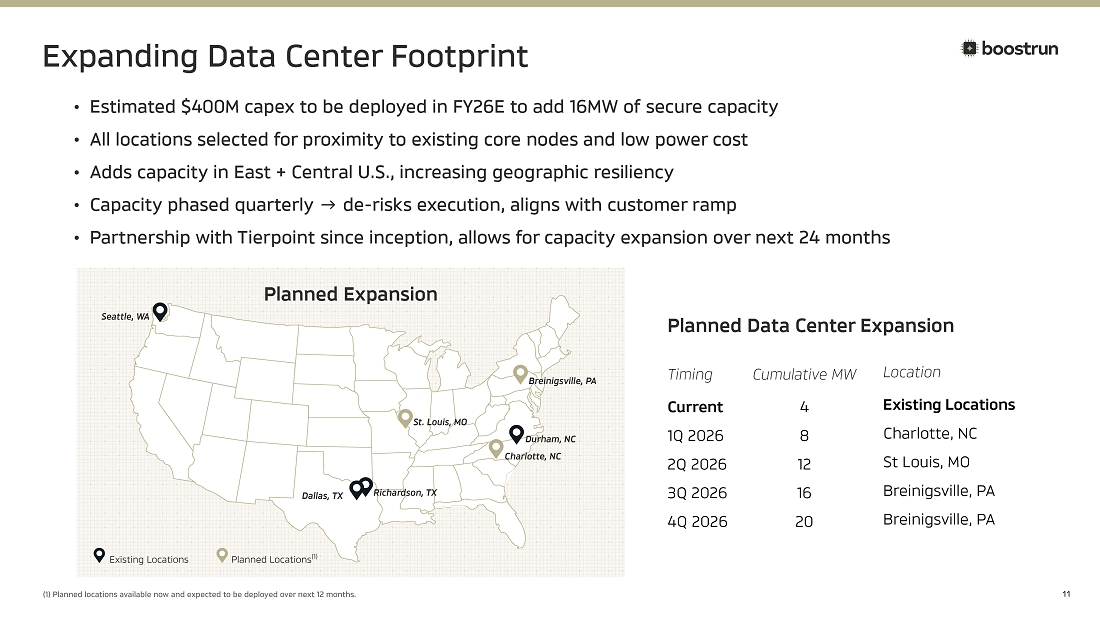
Task: Select the 1Q 2026 timing row
Action: click(x=695, y=436)
